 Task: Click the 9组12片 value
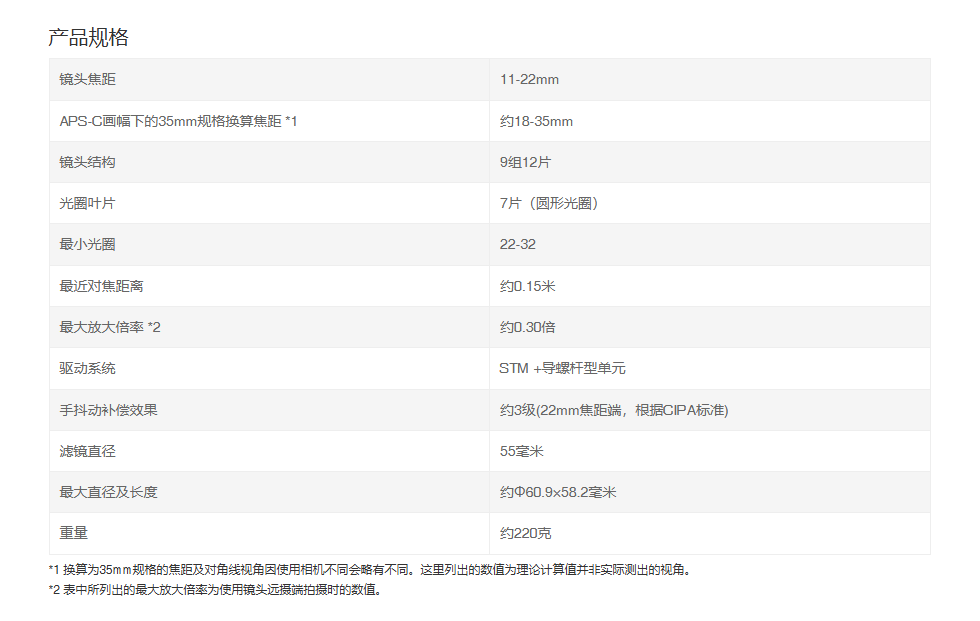[525, 162]
